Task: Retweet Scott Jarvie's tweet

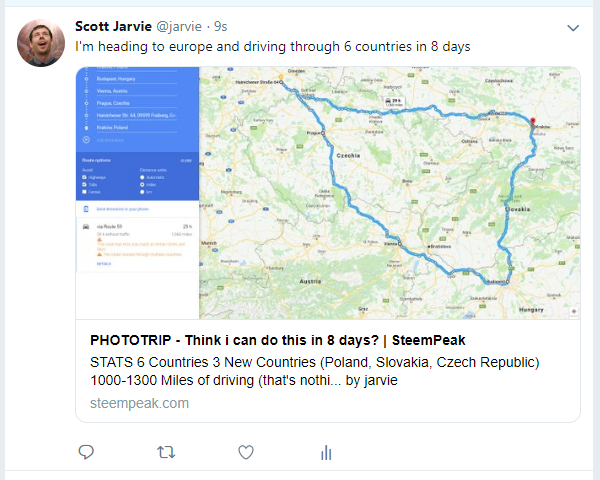Action: tap(166, 452)
